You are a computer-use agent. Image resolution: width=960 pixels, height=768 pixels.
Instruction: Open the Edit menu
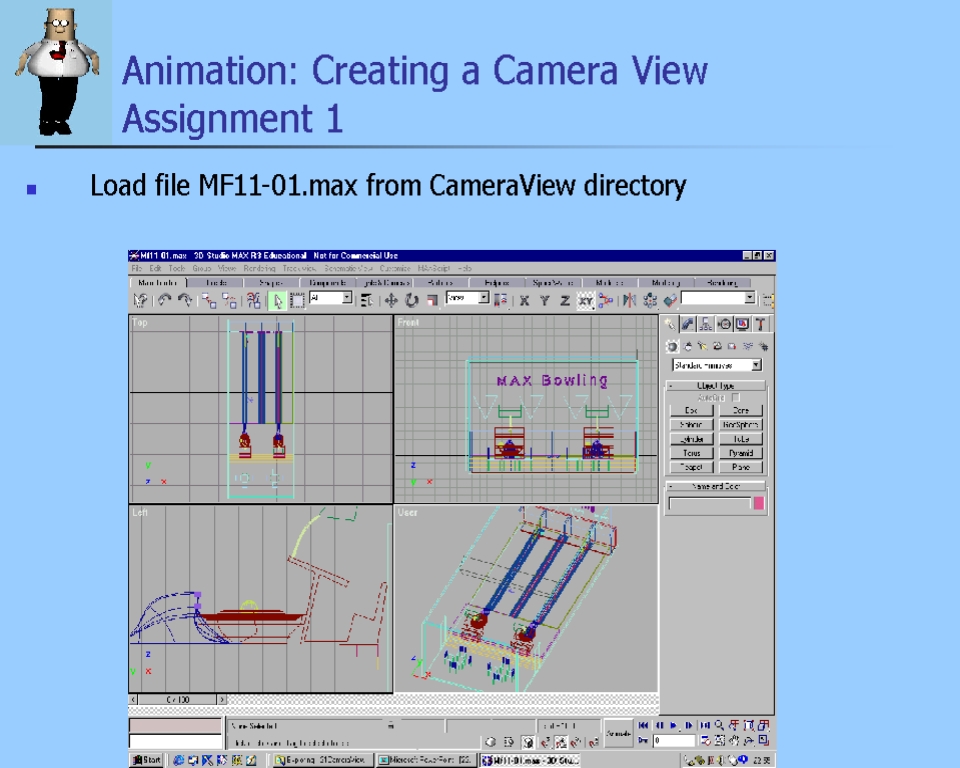156,268
